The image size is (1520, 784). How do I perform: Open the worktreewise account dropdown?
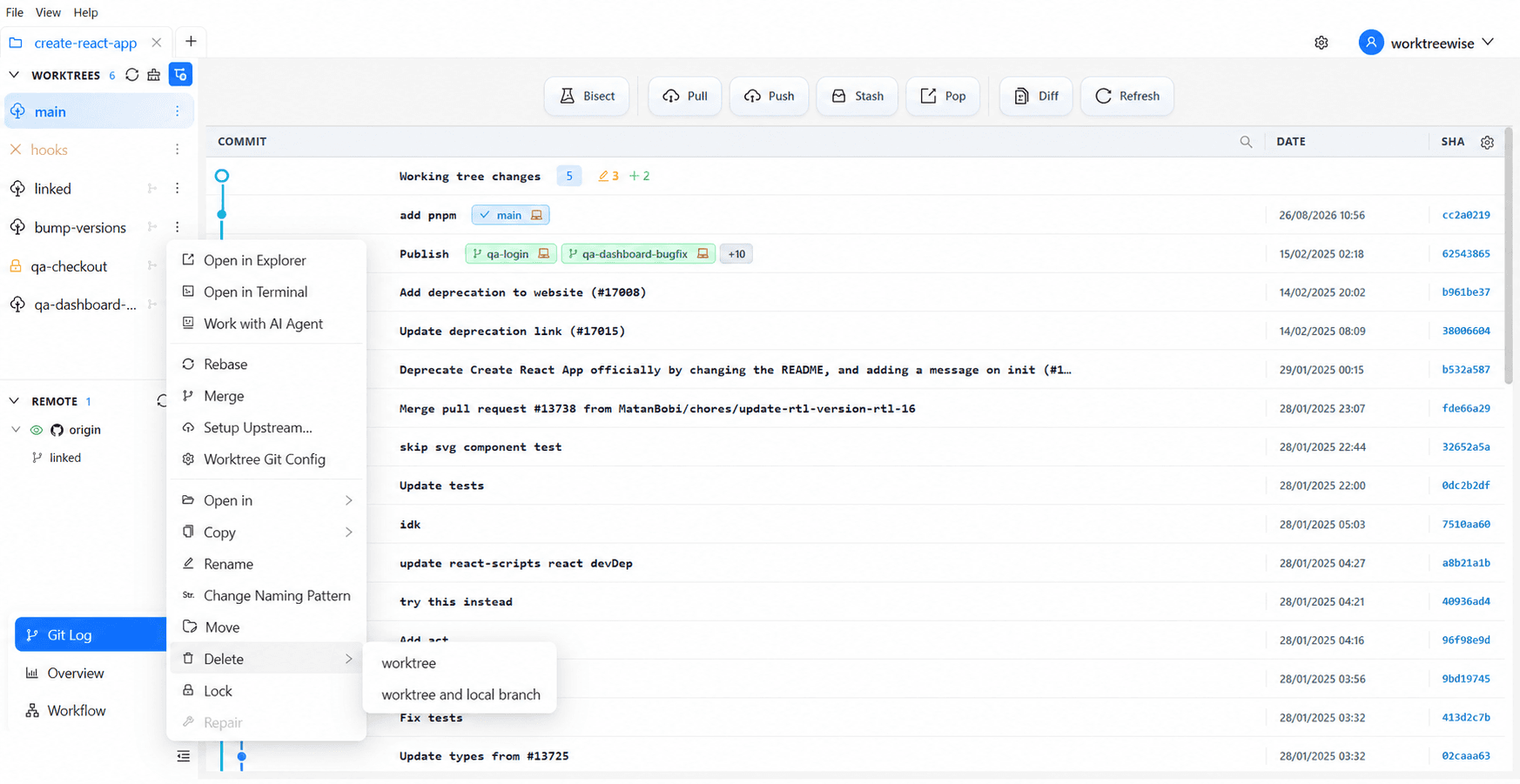[1488, 43]
